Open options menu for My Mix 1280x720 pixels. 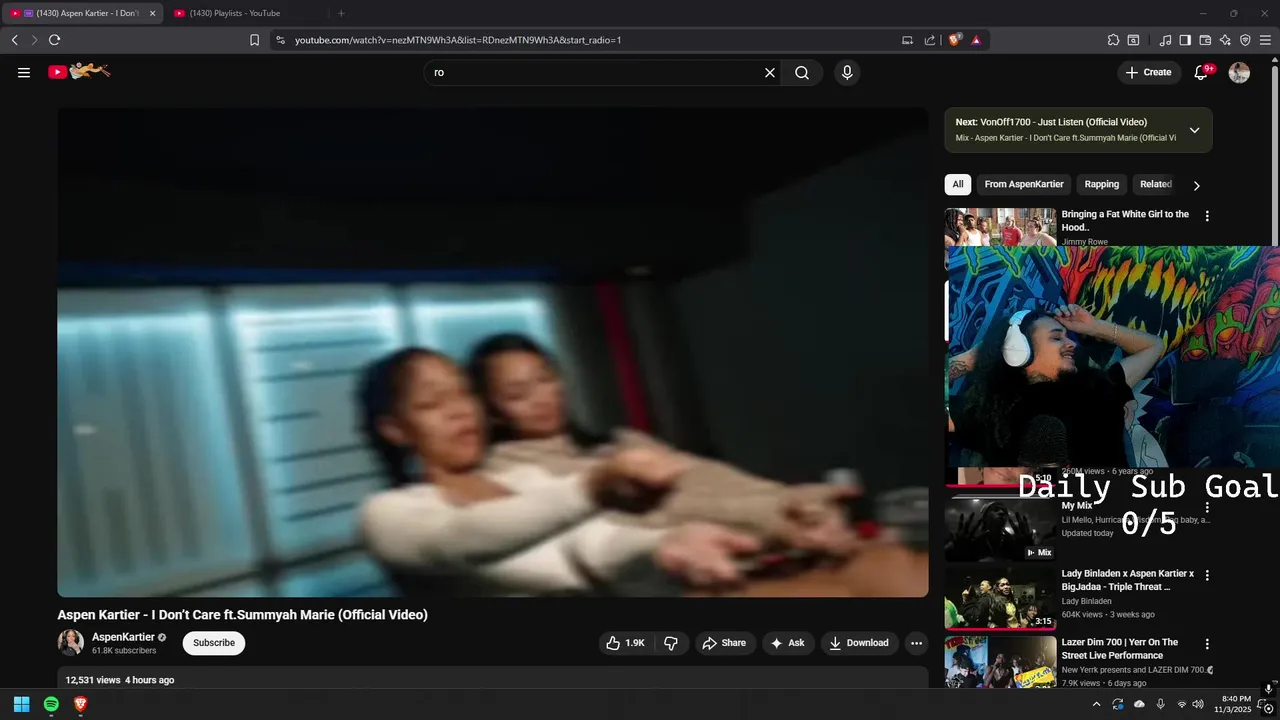coord(1207,508)
